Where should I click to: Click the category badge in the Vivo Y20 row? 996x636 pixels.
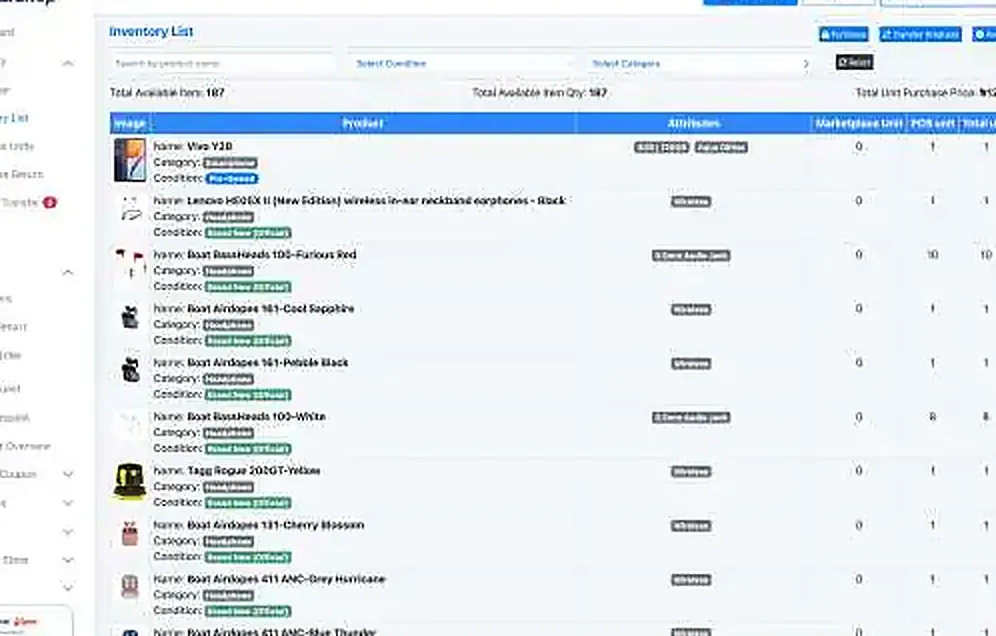tap(230, 163)
